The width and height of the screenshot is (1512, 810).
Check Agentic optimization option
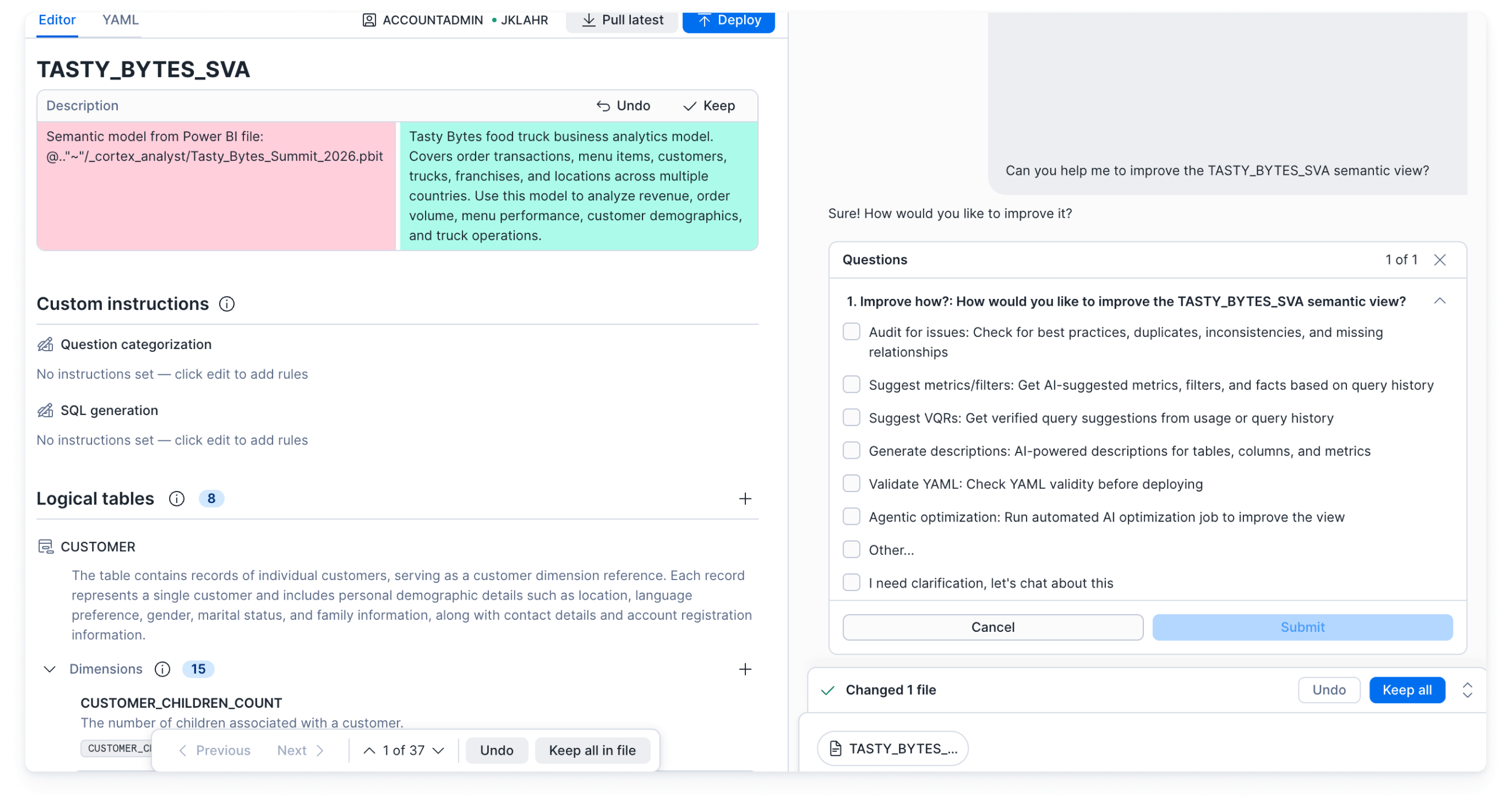coord(851,517)
